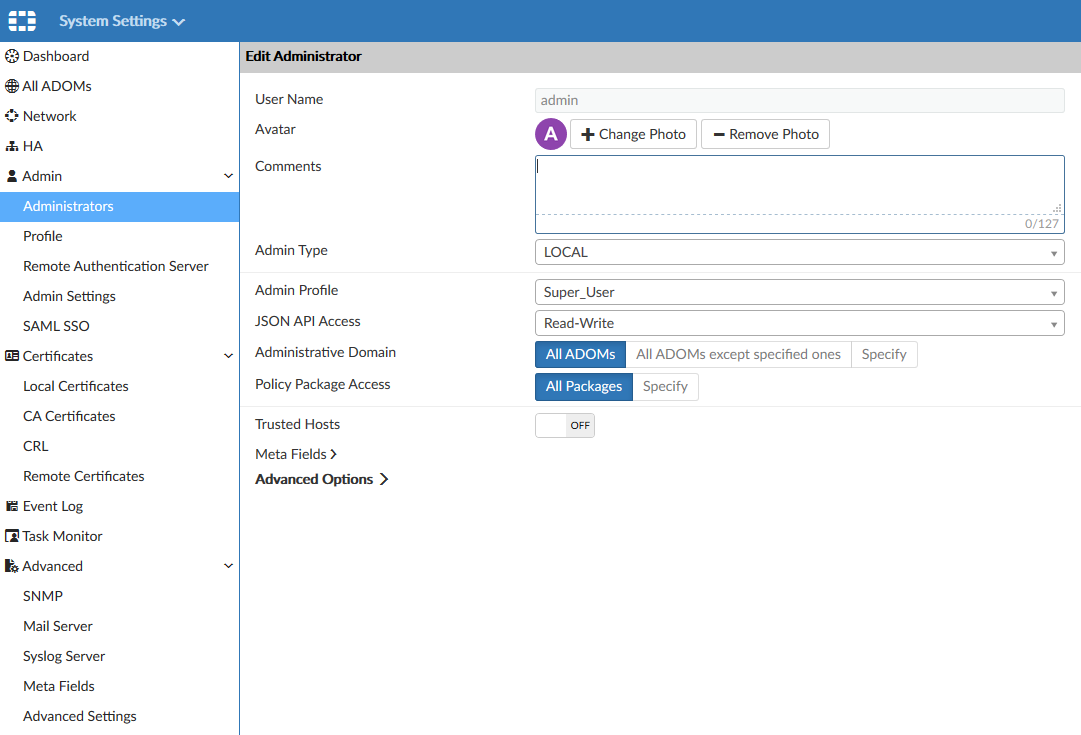
Task: Click the Fortinet logo icon
Action: [22, 21]
